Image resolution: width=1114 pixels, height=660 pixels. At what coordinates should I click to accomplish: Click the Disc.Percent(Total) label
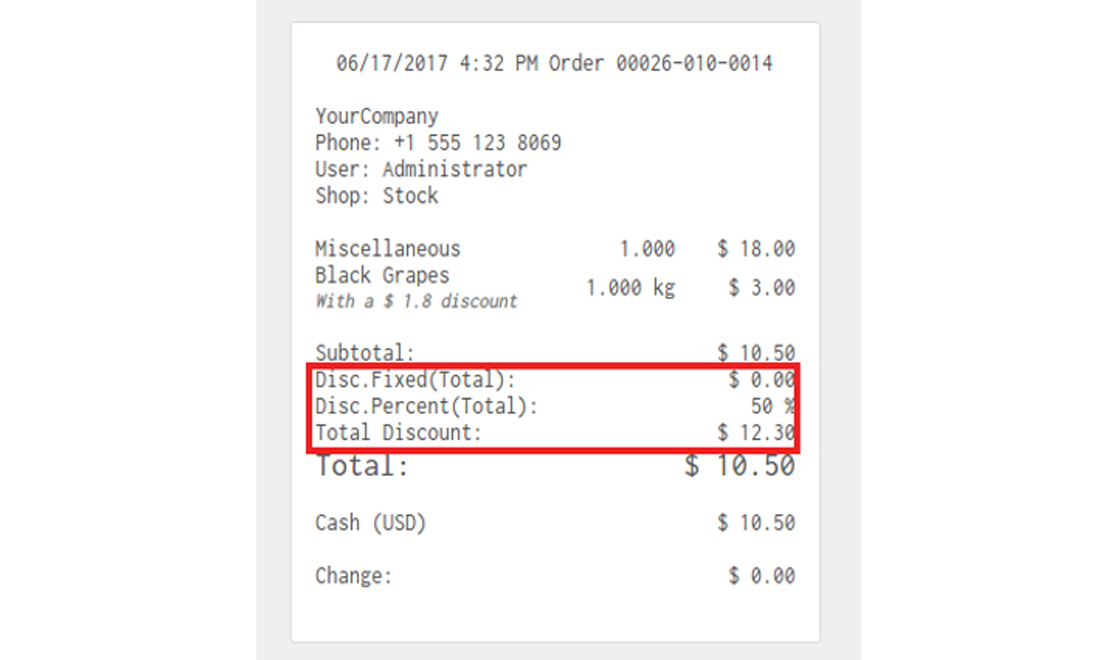(x=427, y=406)
